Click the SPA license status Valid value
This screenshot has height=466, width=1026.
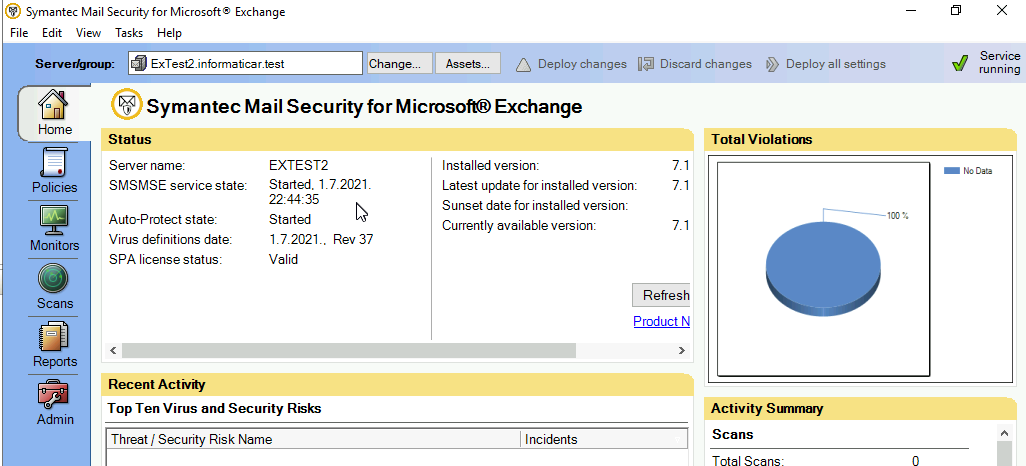(x=283, y=260)
